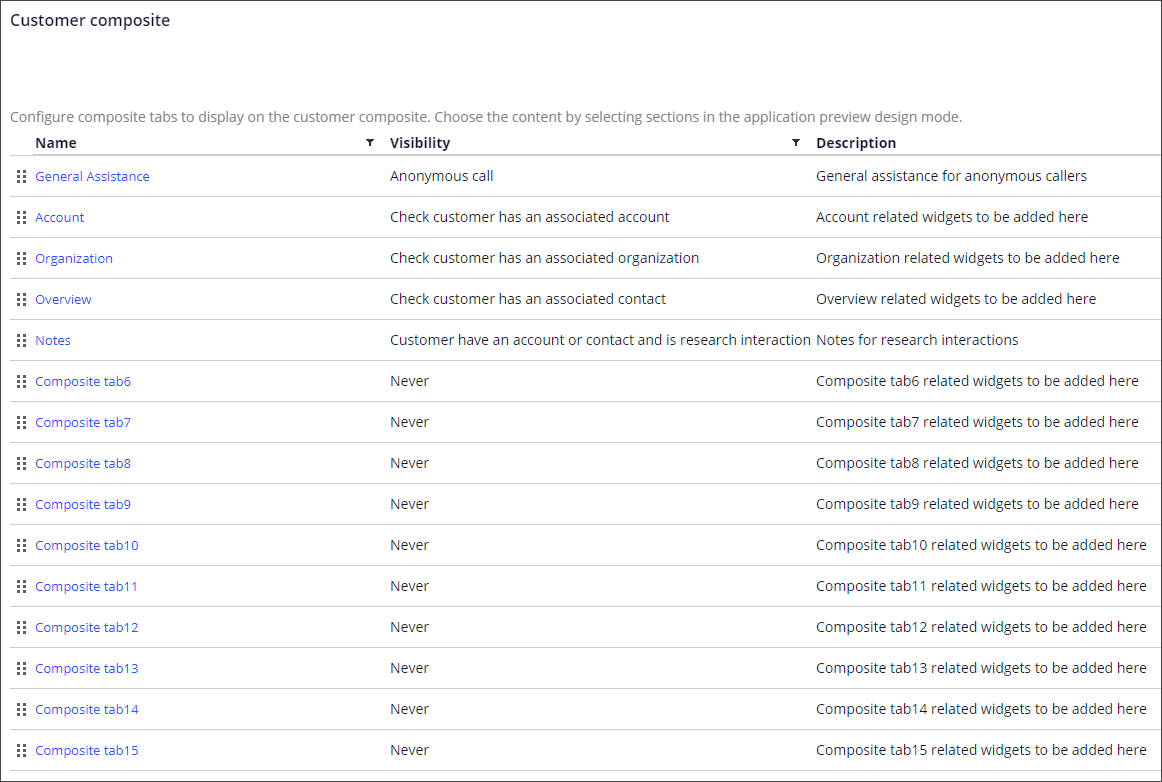This screenshot has height=782, width=1162.
Task: Open the Notes tab link
Action: point(53,341)
